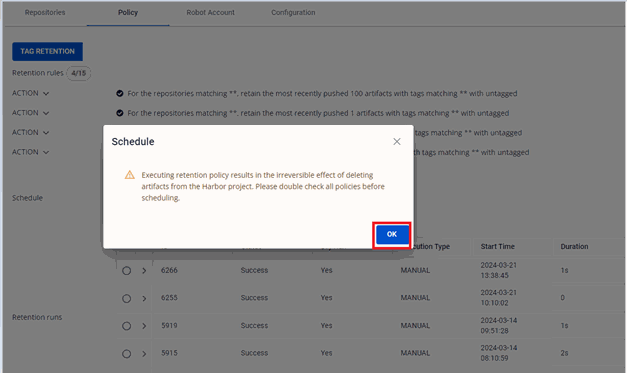Switch to the Repositories tab
Screen dimensions: 627x373
tap(45, 12)
